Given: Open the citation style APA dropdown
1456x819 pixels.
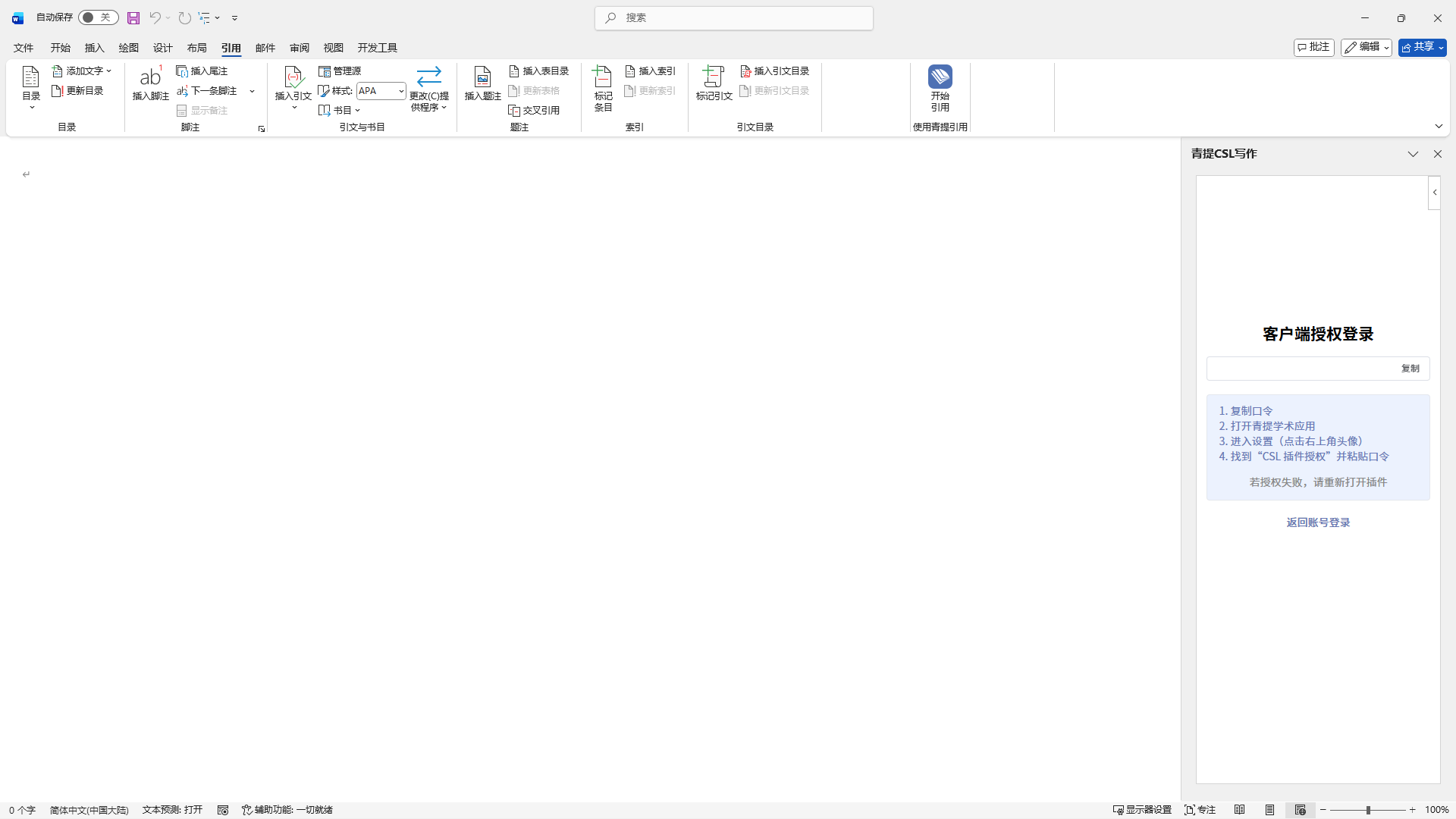Looking at the screenshot, I should [x=400, y=91].
